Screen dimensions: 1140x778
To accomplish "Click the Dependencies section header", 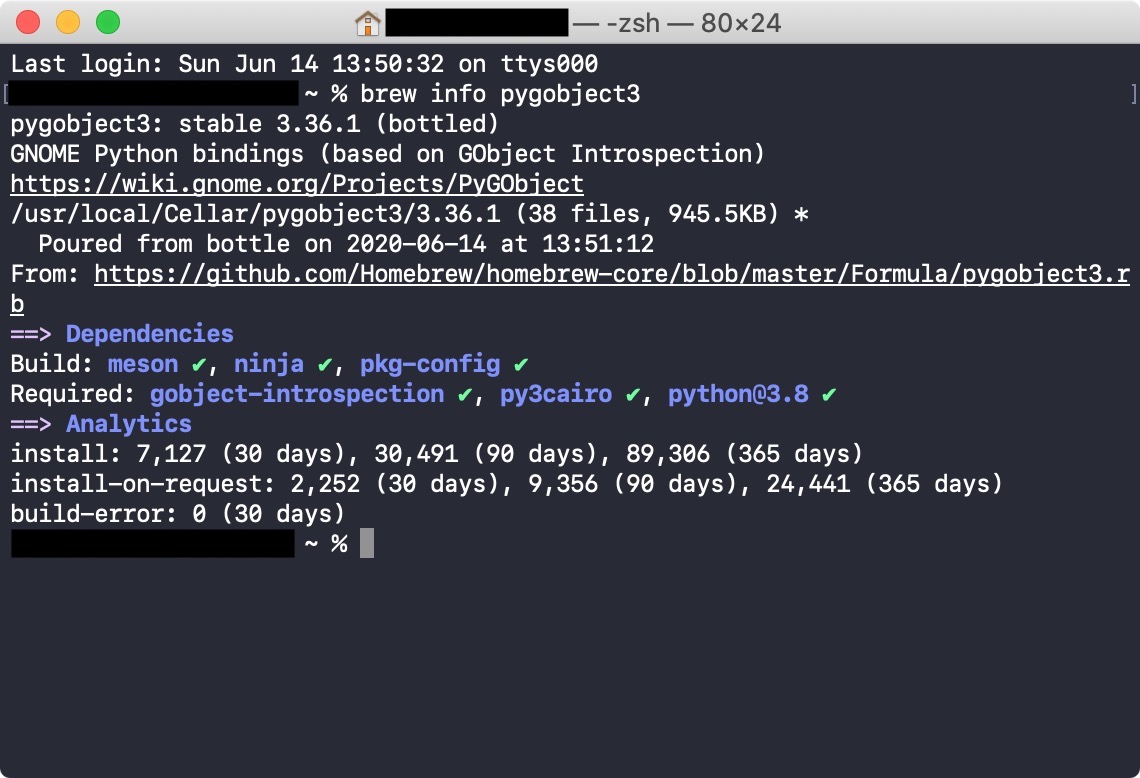I will pyautogui.click(x=149, y=334).
